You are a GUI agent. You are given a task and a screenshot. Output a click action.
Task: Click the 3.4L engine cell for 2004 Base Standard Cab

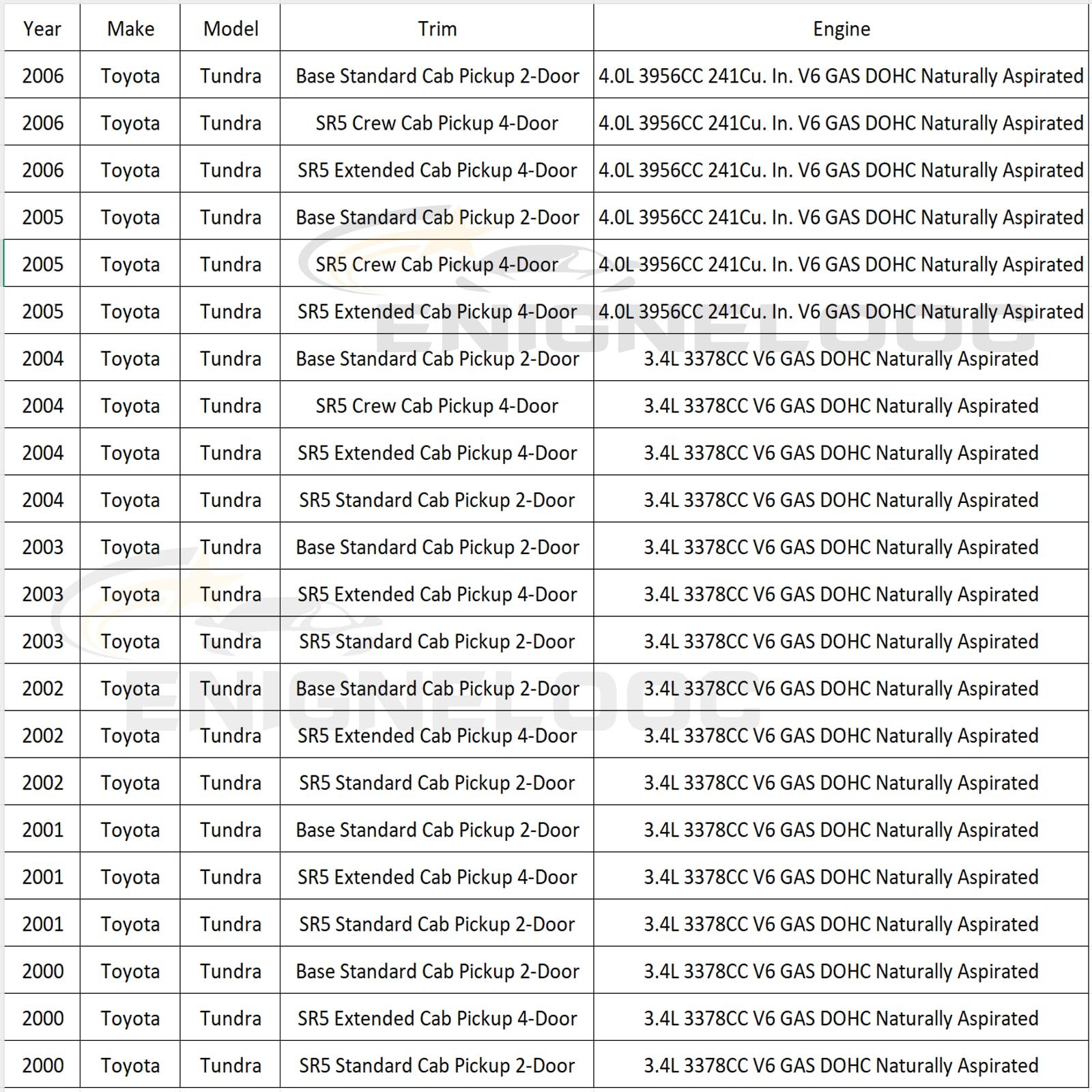(842, 358)
